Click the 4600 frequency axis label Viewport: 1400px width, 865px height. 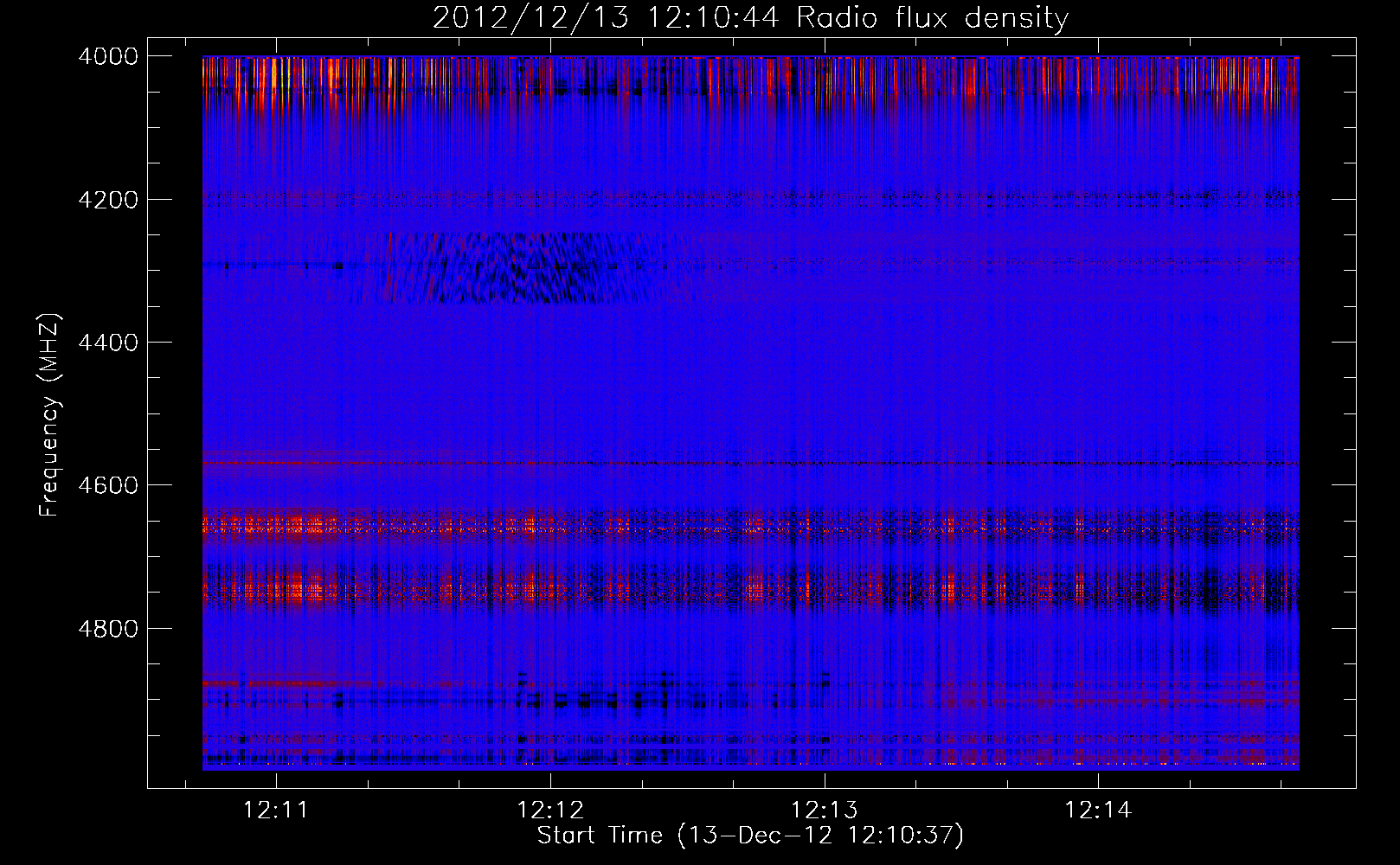tap(108, 485)
